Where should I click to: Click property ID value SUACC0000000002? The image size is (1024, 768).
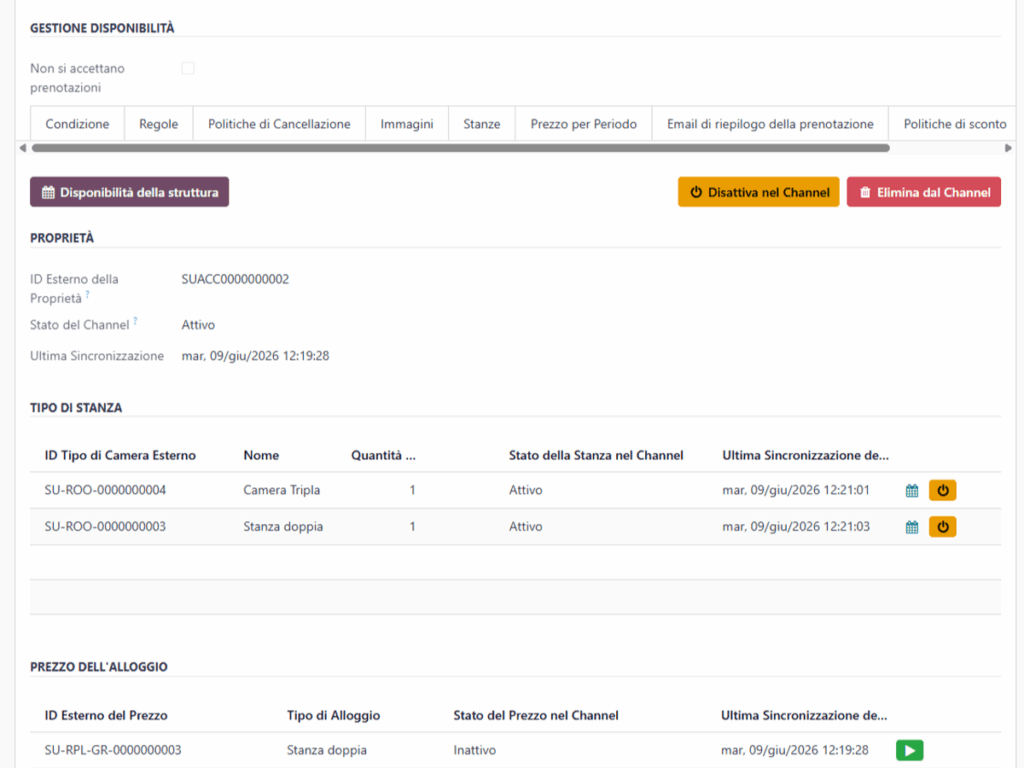click(x=235, y=279)
